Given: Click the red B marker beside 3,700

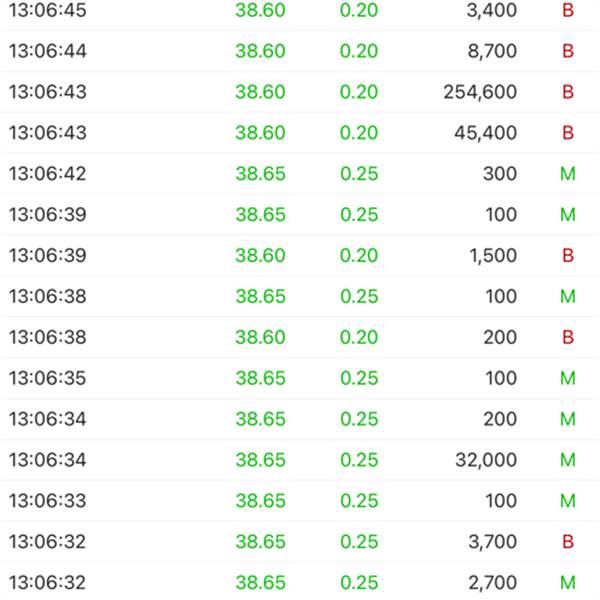Looking at the screenshot, I should coord(568,542).
